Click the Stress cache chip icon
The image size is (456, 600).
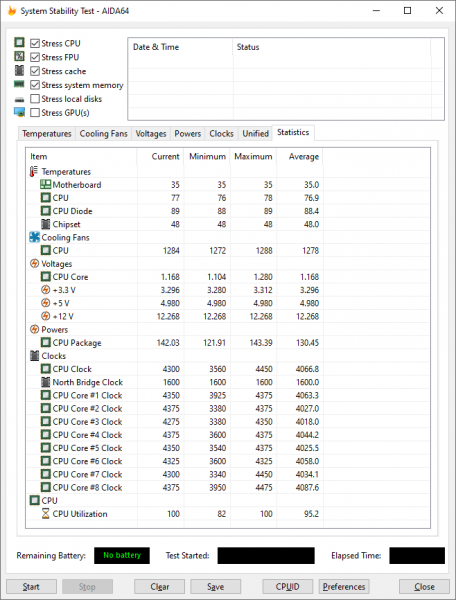(19, 70)
